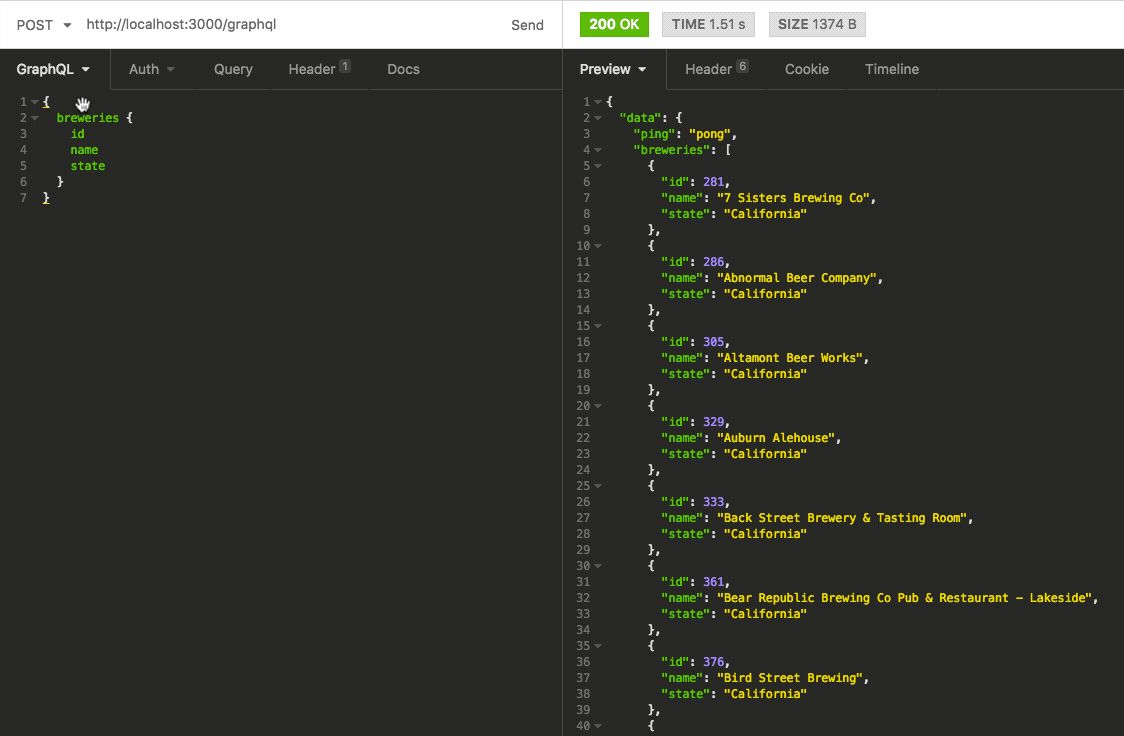Click the id value 333
This screenshot has width=1124, height=736.
(x=713, y=502)
